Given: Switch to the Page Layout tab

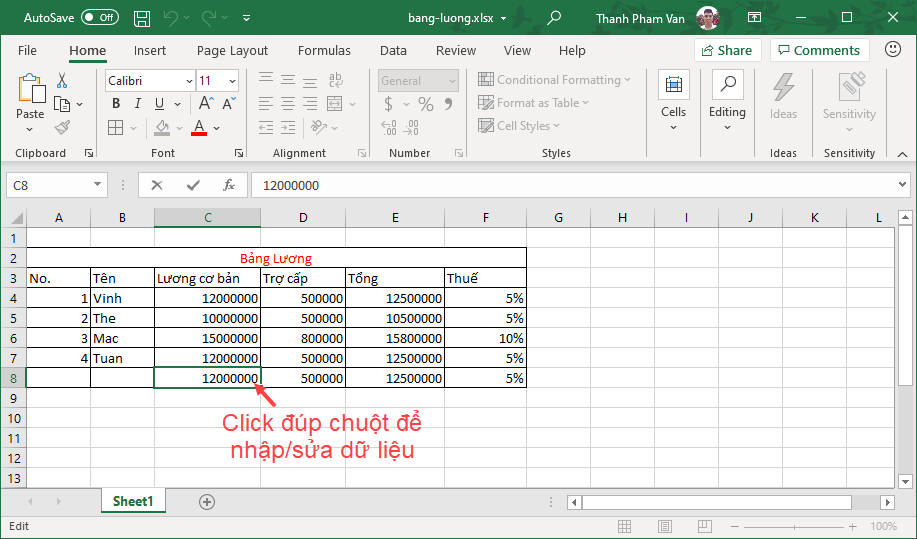Looking at the screenshot, I should 232,50.
